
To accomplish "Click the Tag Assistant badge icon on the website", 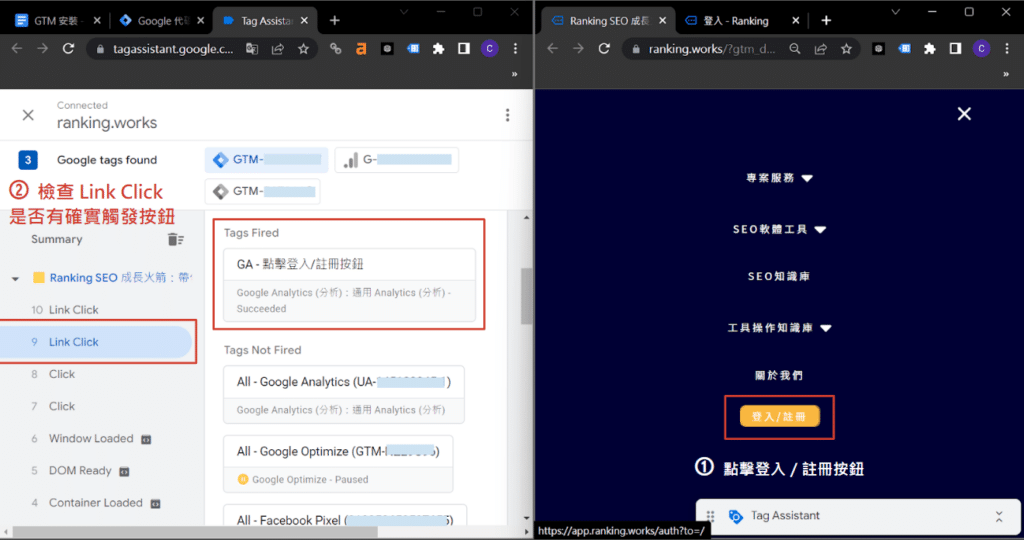I will (x=735, y=516).
